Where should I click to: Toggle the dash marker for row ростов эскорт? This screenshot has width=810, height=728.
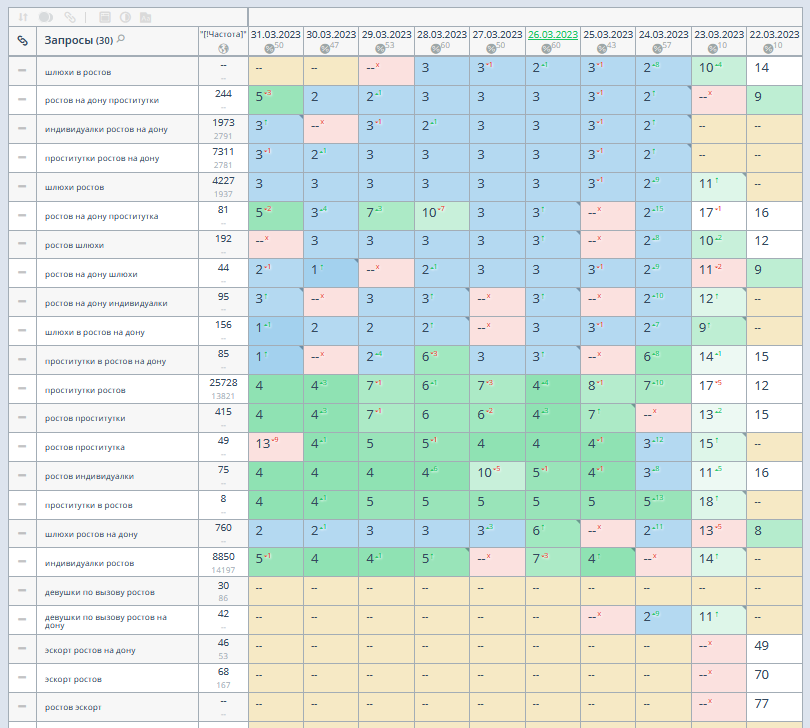point(22,707)
